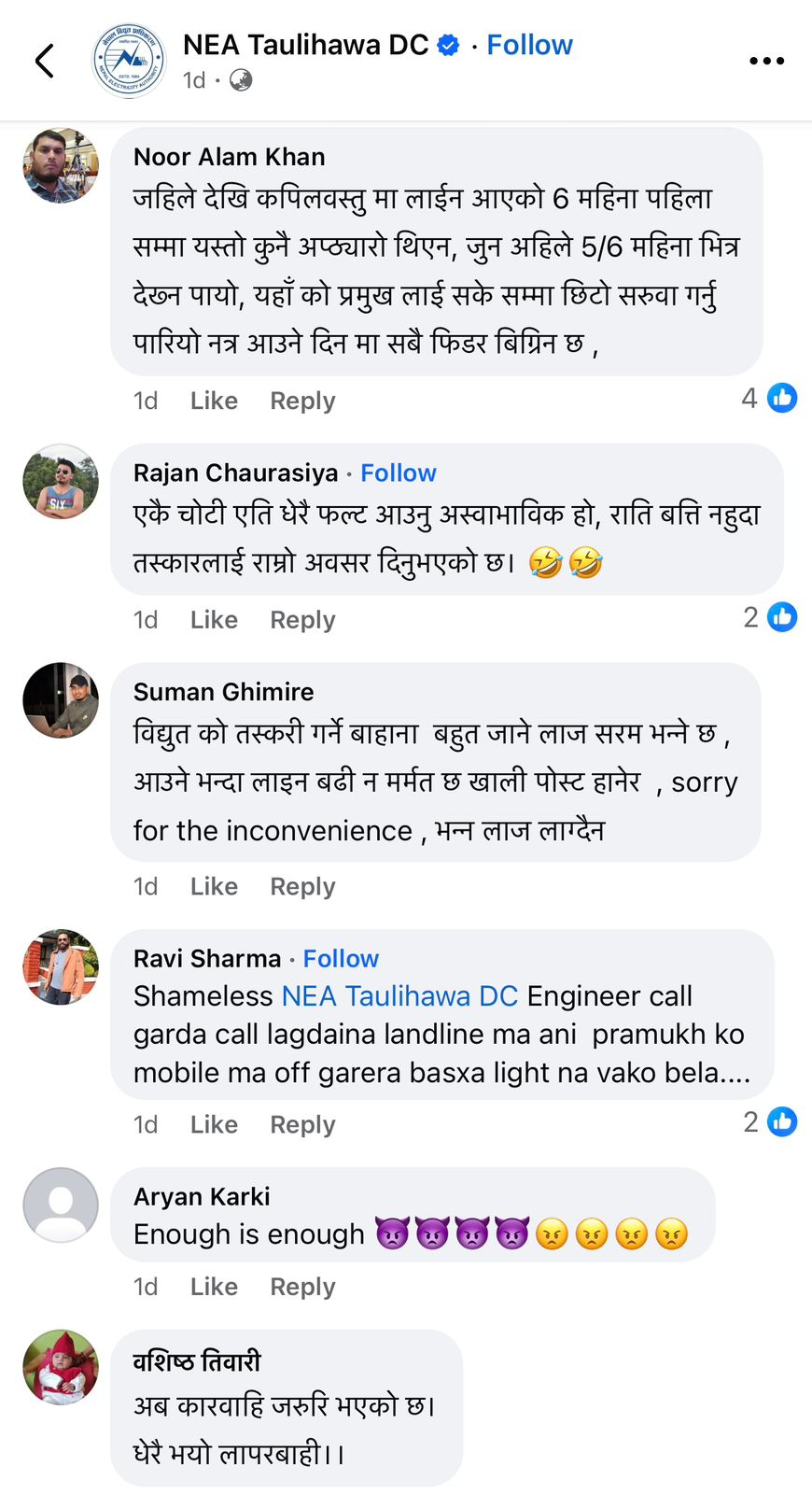The image size is (812, 1494).
Task: Open Noor Alam Khan's profile picture
Action: [x=61, y=165]
